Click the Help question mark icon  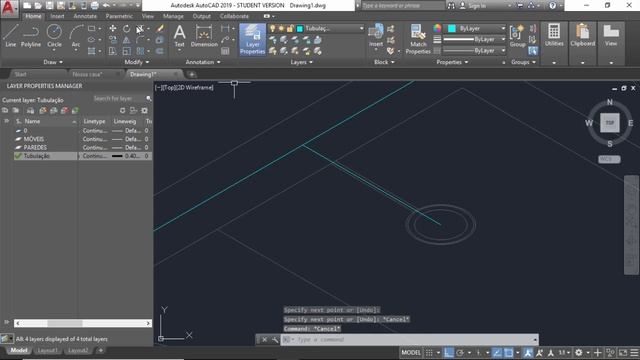point(552,6)
